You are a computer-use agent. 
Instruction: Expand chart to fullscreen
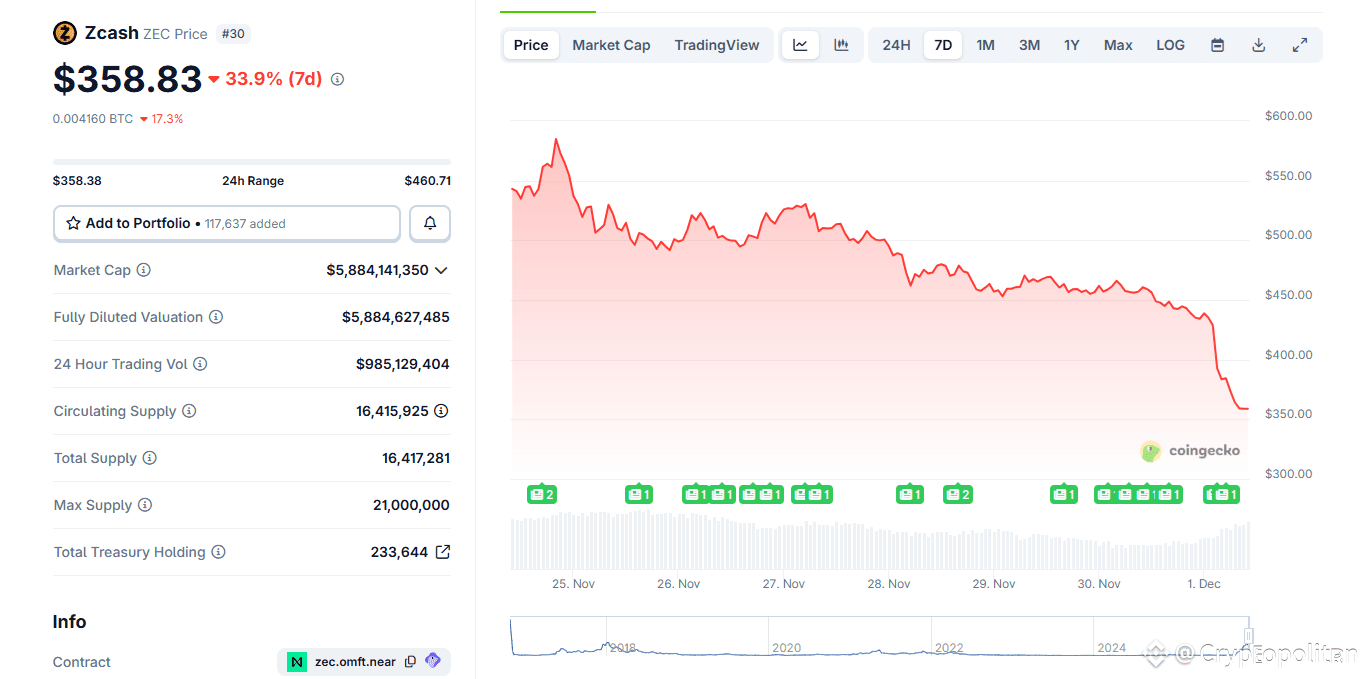(x=1299, y=44)
